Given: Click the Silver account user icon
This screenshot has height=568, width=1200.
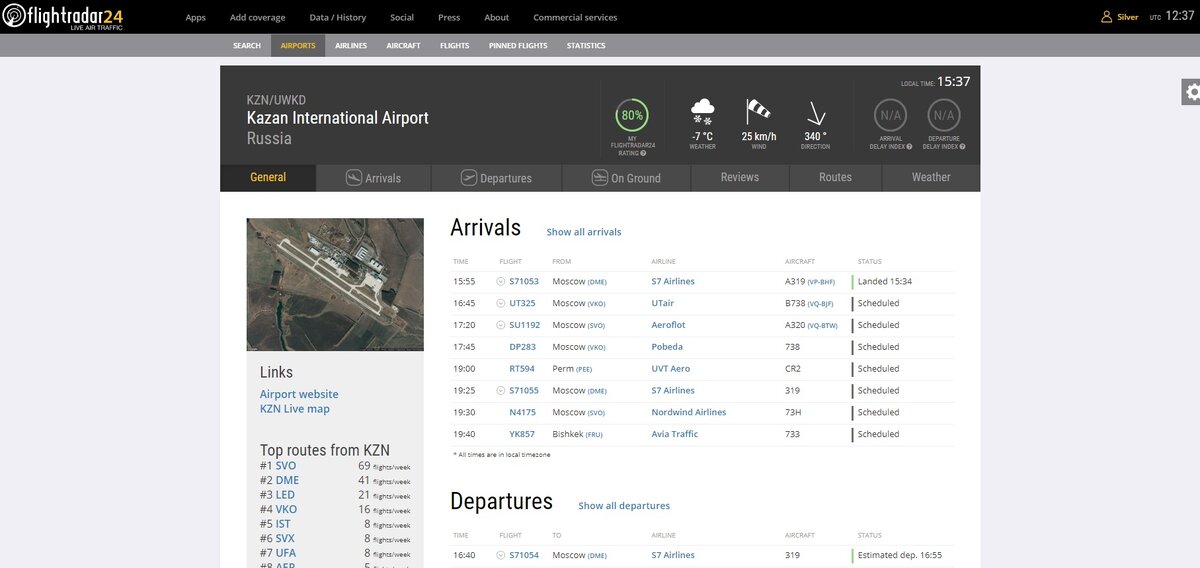Looking at the screenshot, I should tap(1107, 17).
